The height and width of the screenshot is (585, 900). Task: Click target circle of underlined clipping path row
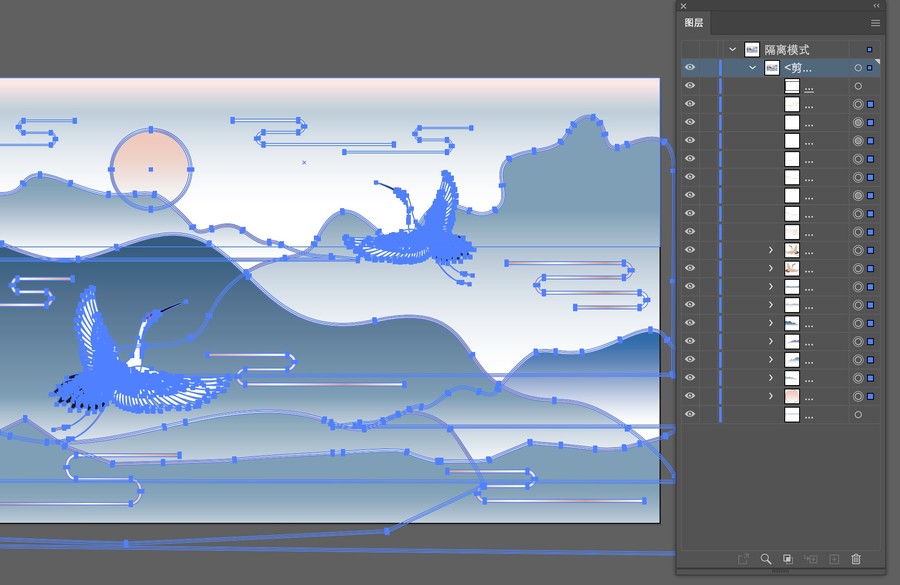coord(858,86)
